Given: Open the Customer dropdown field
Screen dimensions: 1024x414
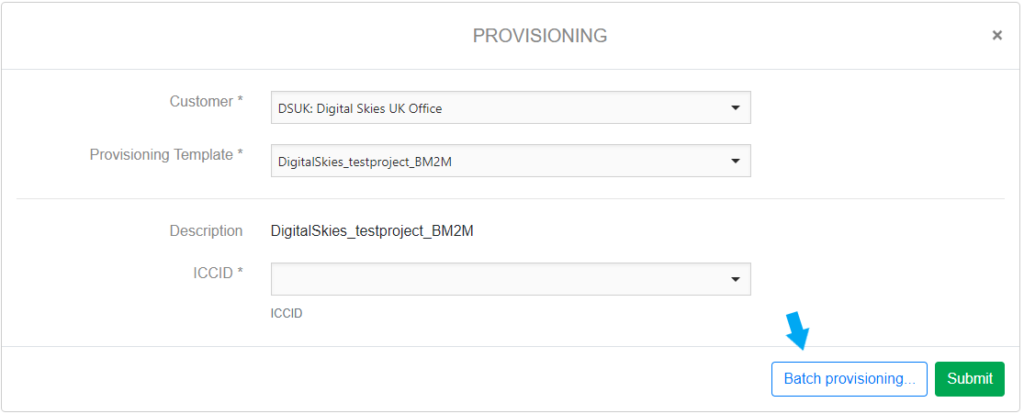Looking at the screenshot, I should pyautogui.click(x=510, y=108).
